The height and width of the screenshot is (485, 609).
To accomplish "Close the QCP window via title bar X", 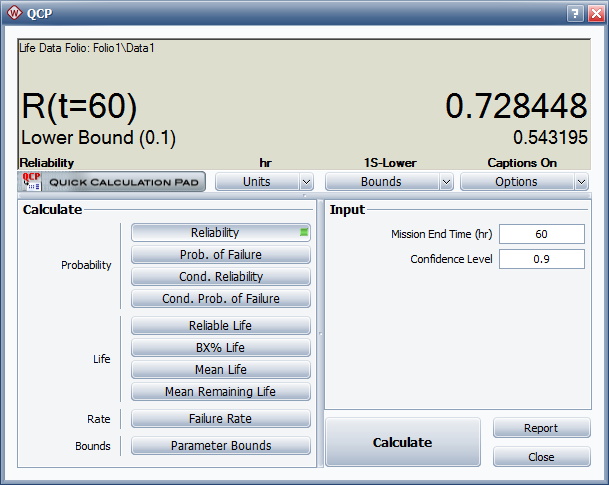I will coord(593,14).
